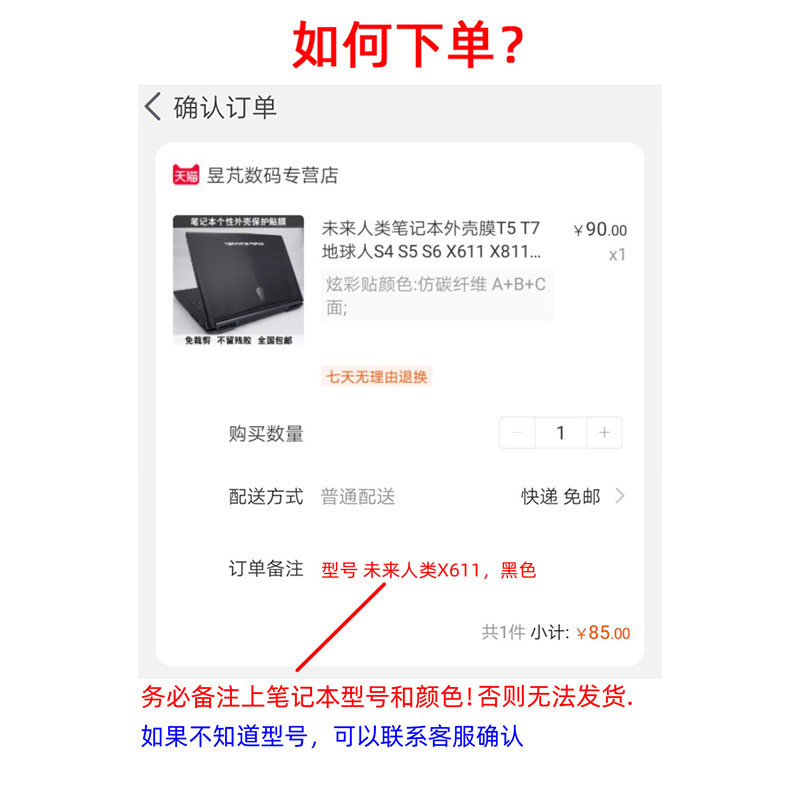Tap the 普通配送 delivery method text
Screen dimensions: 800x800
tap(358, 496)
